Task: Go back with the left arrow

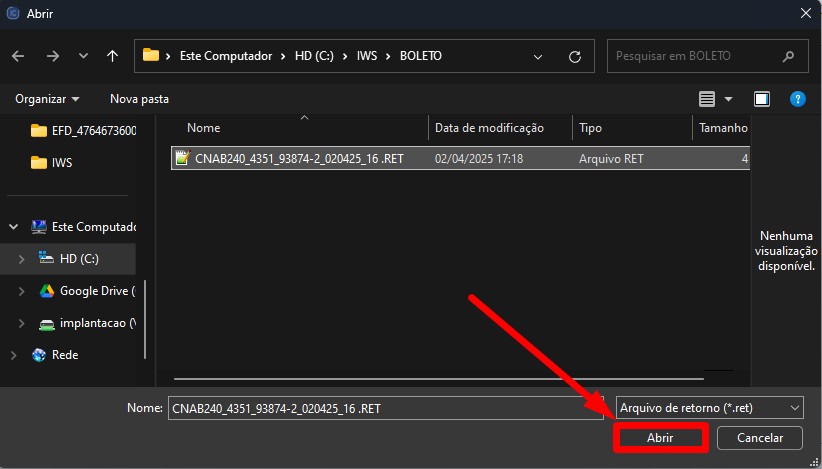Action: pyautogui.click(x=18, y=56)
